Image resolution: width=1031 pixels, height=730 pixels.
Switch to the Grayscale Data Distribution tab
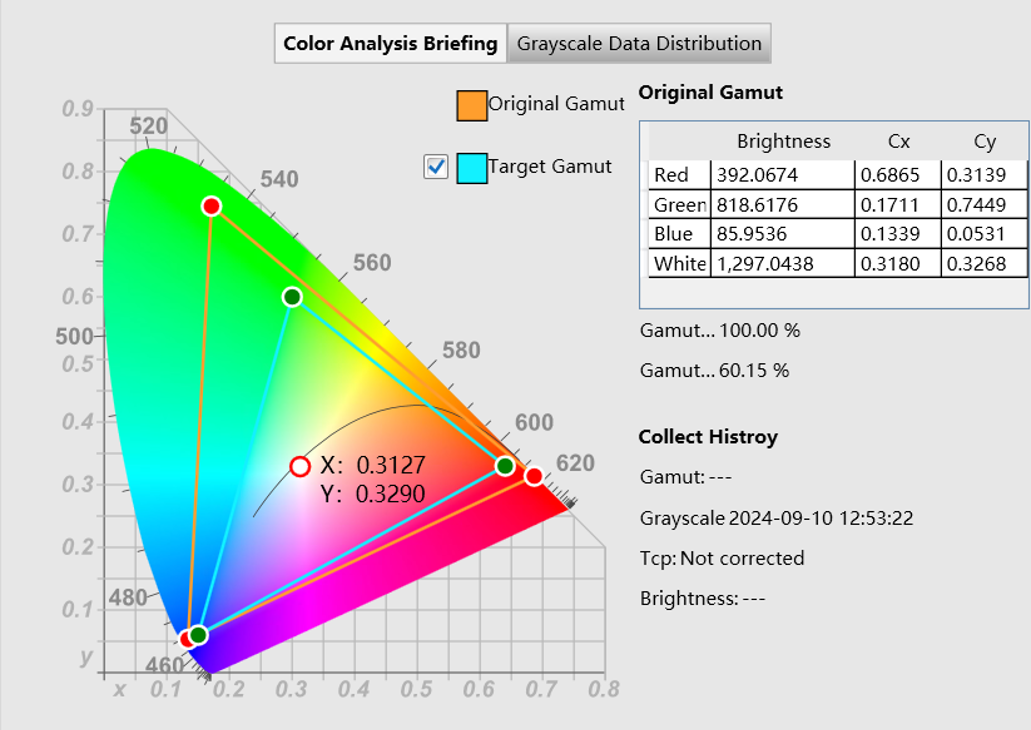click(639, 43)
